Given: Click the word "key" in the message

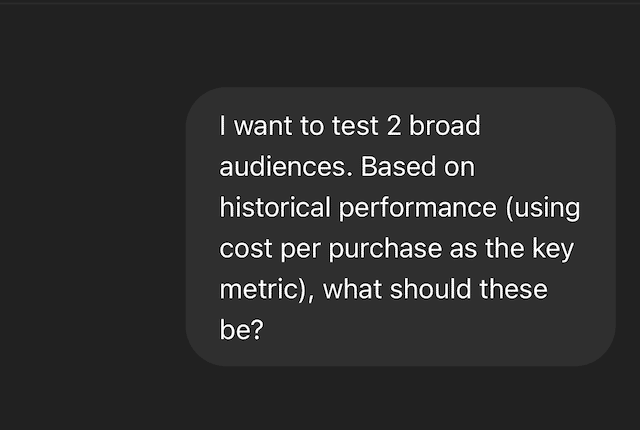Looking at the screenshot, I should coord(553,250).
